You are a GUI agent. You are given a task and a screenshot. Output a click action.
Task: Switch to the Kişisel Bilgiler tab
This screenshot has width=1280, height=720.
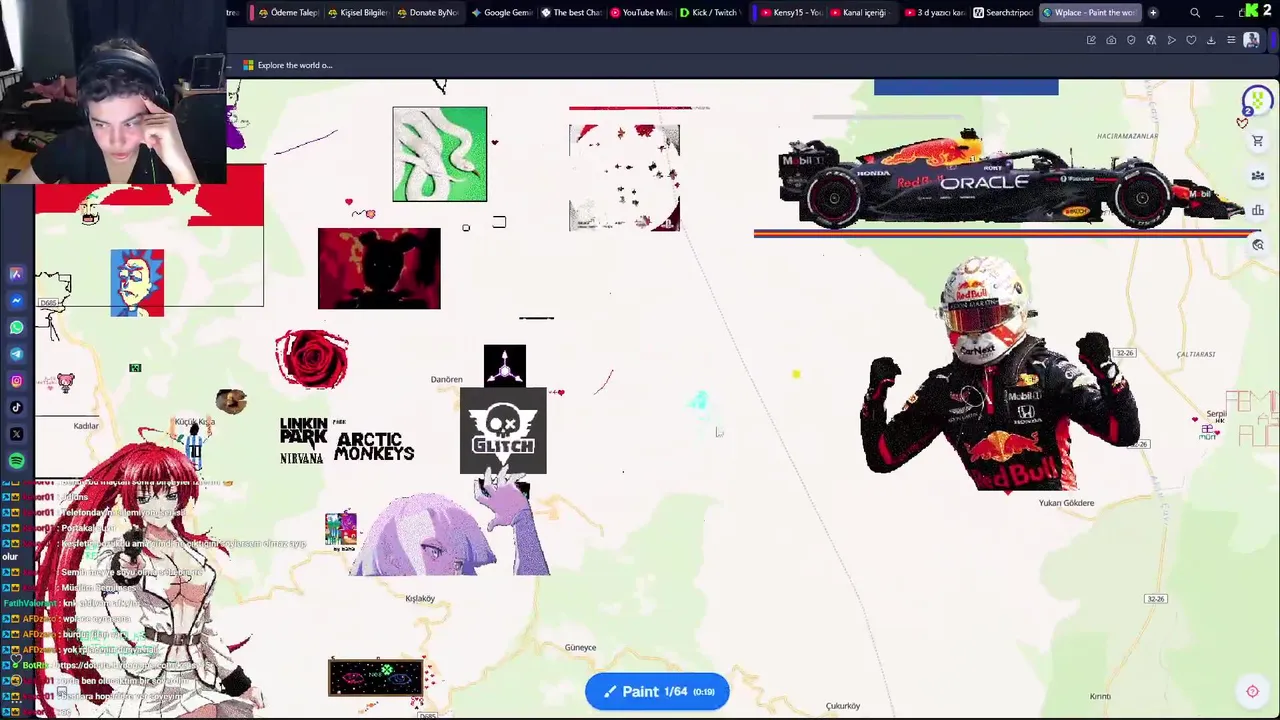pos(357,13)
